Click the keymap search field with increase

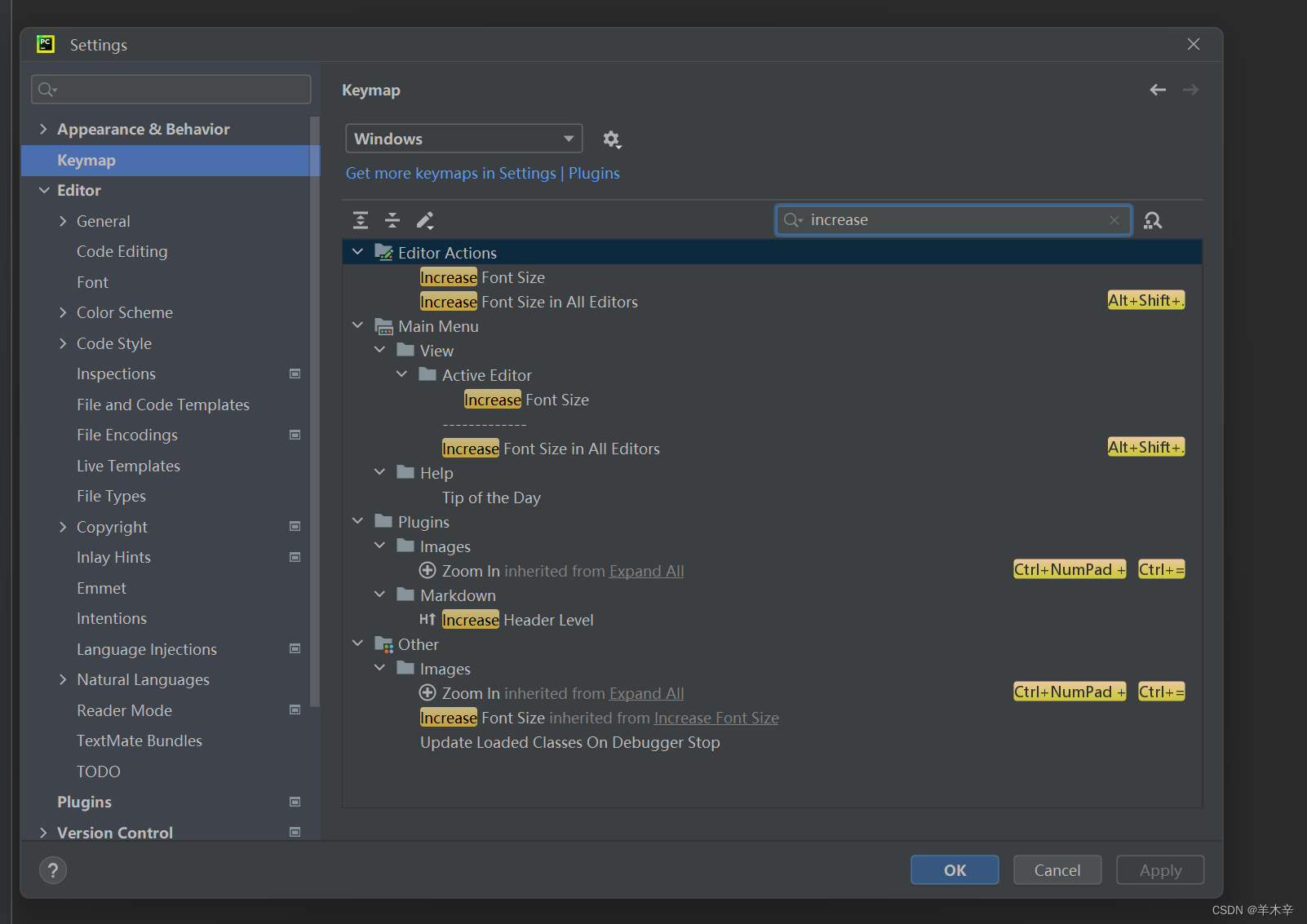(x=953, y=220)
